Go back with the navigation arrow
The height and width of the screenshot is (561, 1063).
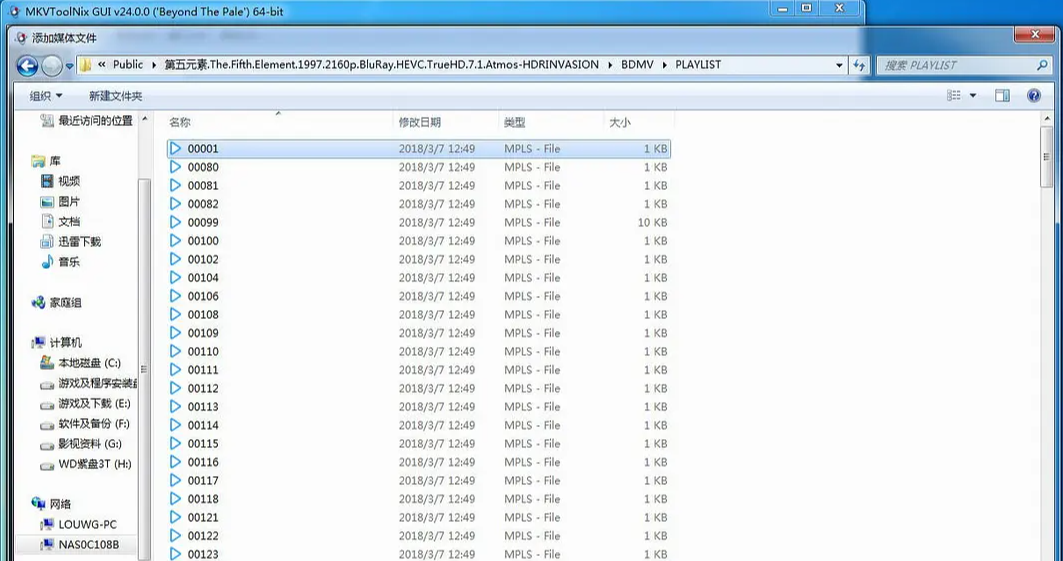click(27, 66)
